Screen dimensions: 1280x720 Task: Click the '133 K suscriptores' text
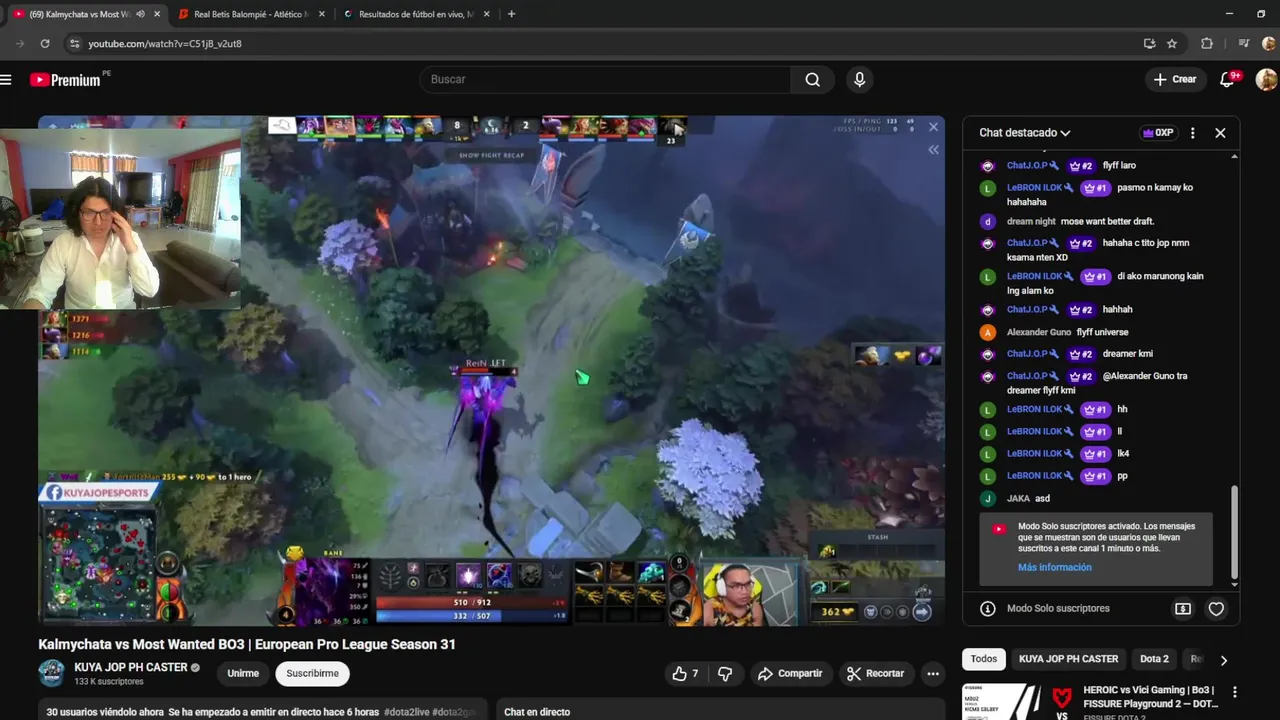point(109,682)
